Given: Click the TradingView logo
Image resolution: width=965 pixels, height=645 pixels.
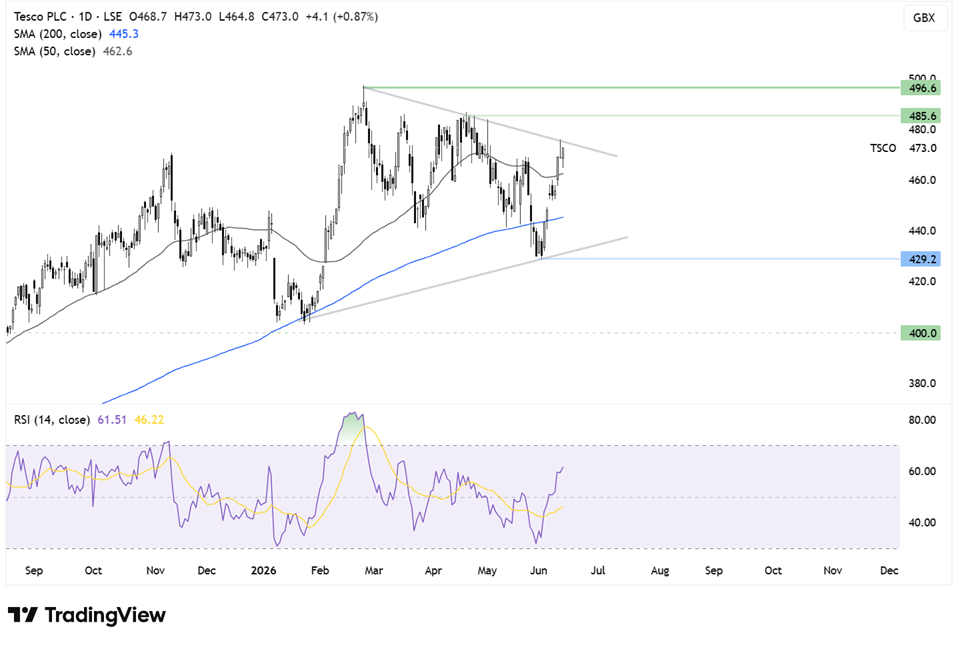Looking at the screenshot, I should [87, 615].
